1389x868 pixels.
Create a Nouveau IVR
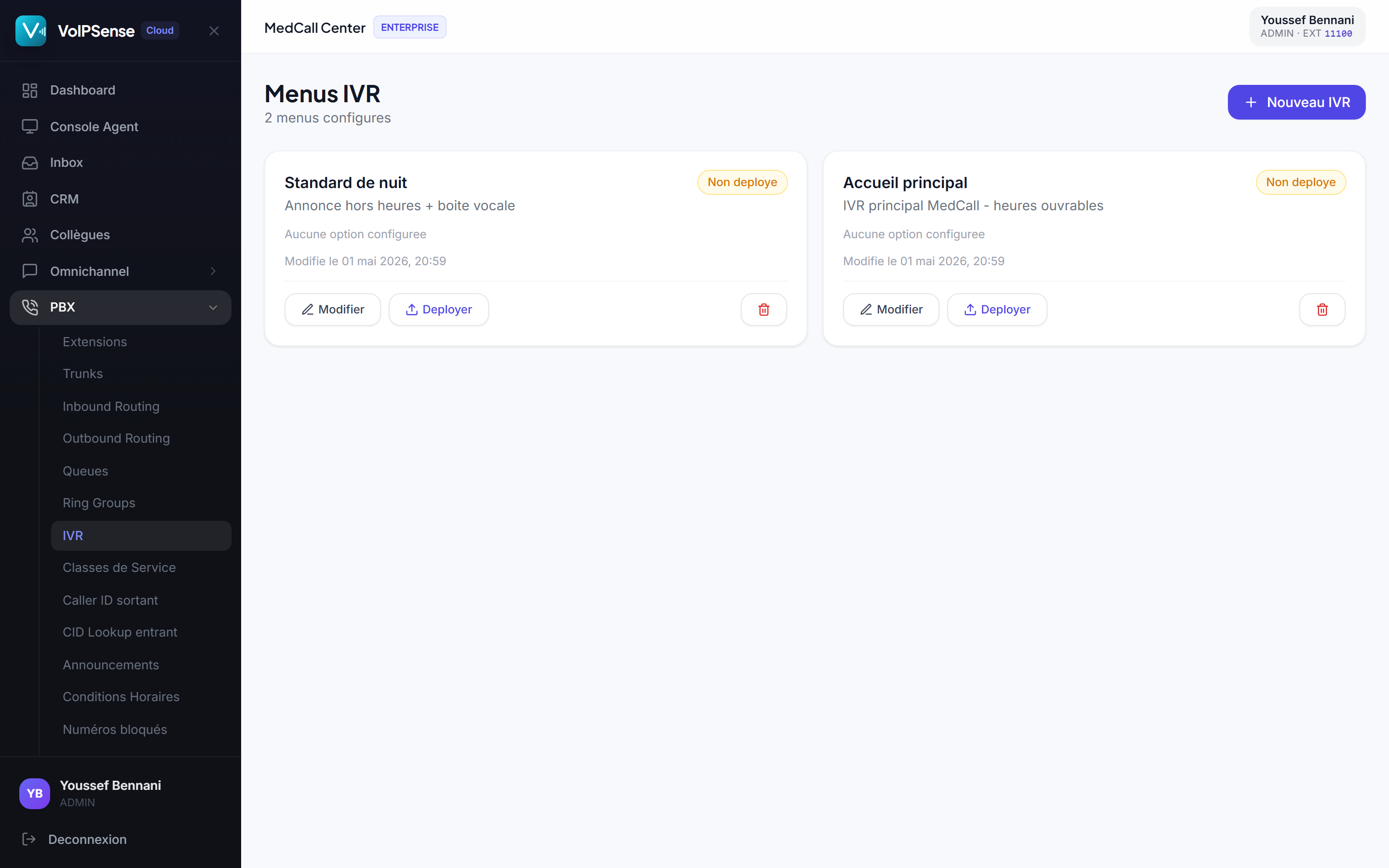click(x=1296, y=102)
